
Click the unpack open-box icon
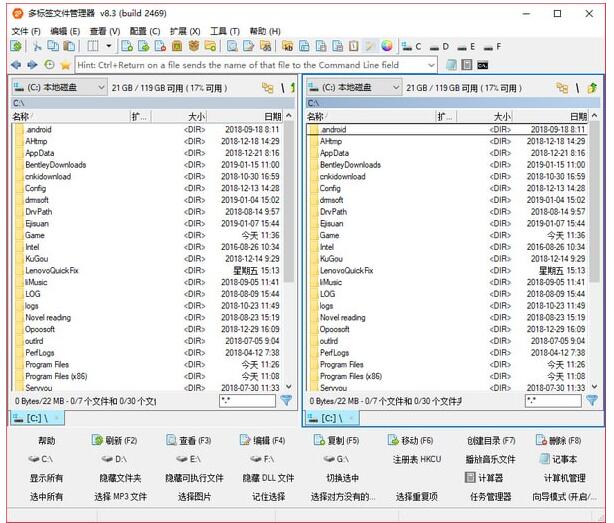[194, 46]
